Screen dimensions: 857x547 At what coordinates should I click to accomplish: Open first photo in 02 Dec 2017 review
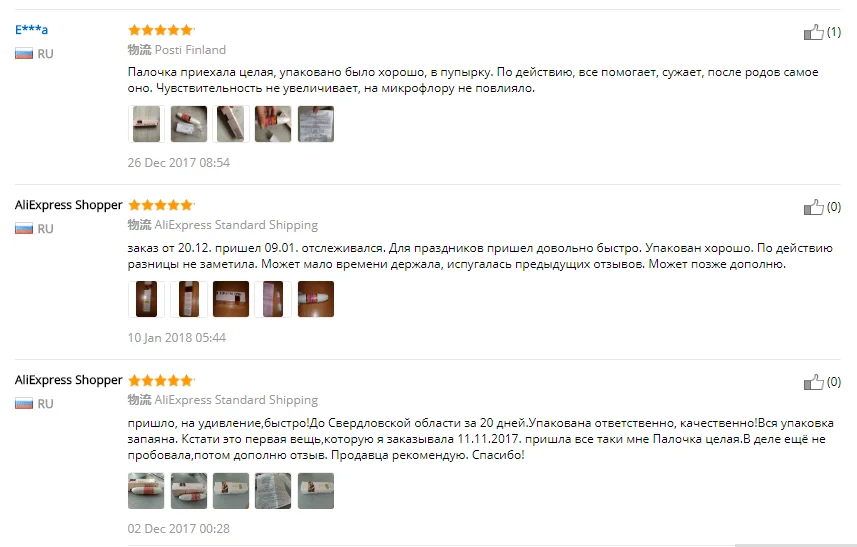point(146,491)
